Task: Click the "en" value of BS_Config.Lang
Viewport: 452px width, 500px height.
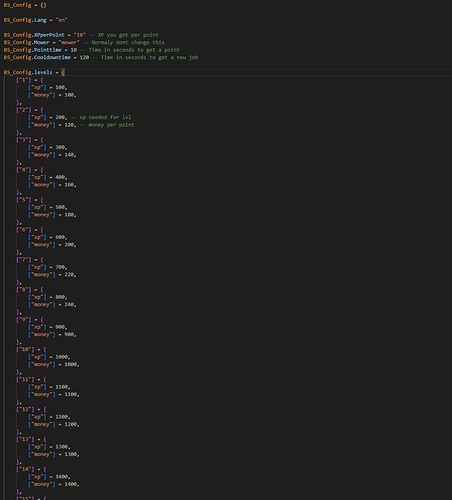Action: [x=61, y=20]
